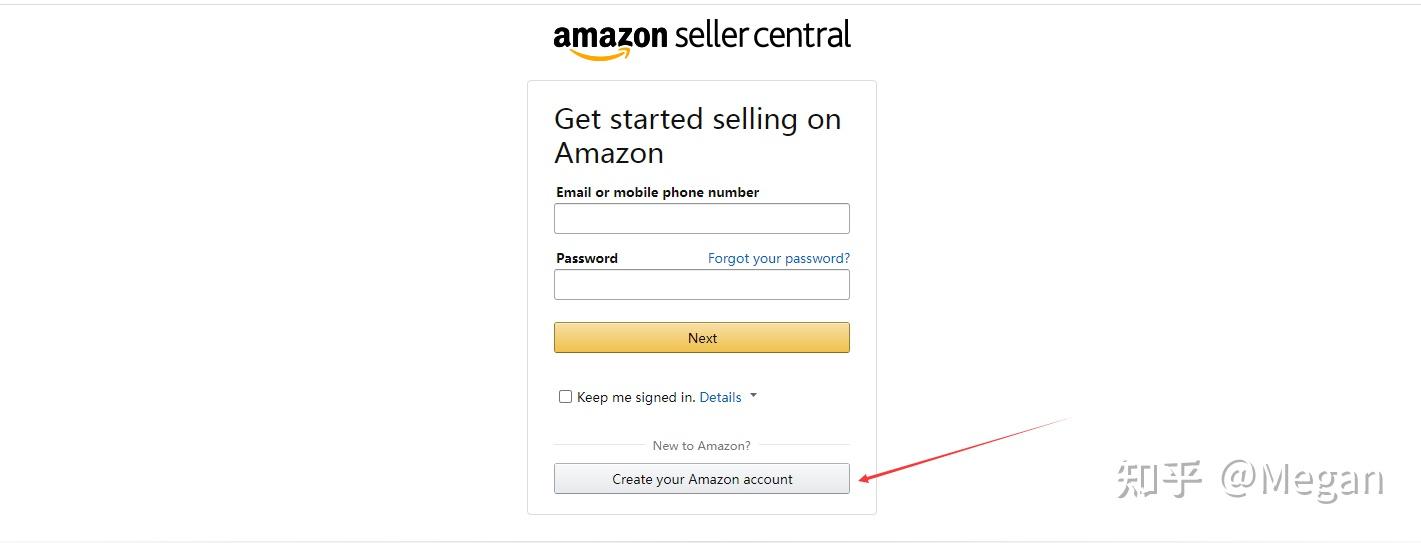The height and width of the screenshot is (543, 1421).
Task: Click the 'New to Amazon?' divider text
Action: pos(701,446)
